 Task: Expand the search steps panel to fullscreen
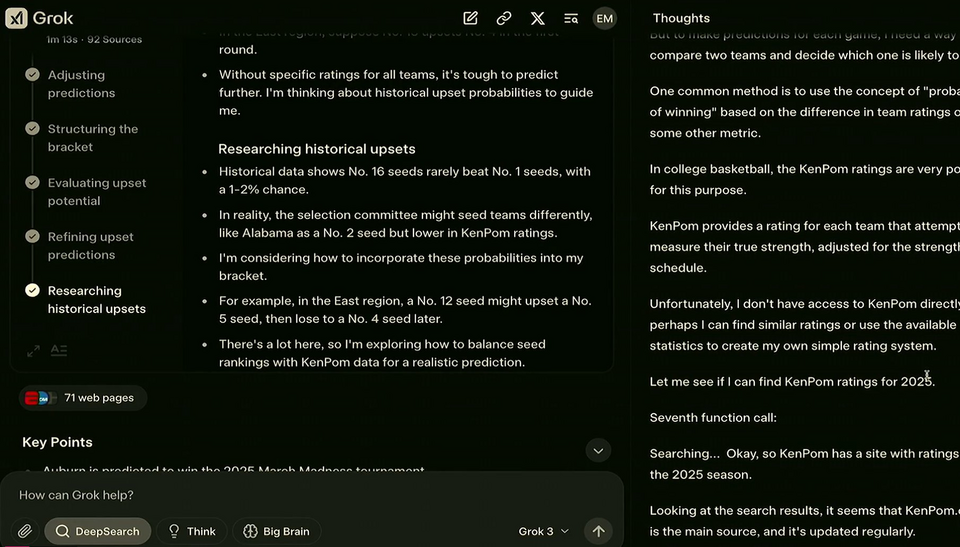pyautogui.click(x=33, y=351)
